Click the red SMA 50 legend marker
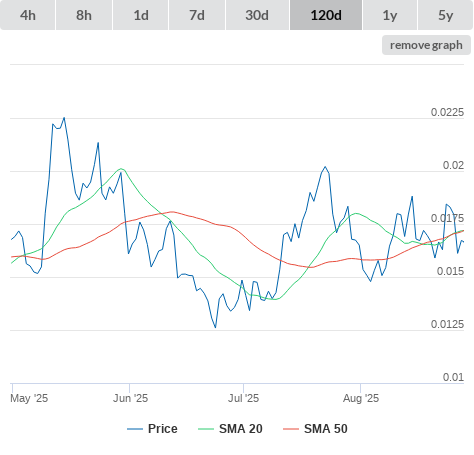The image size is (474, 455). 291,429
